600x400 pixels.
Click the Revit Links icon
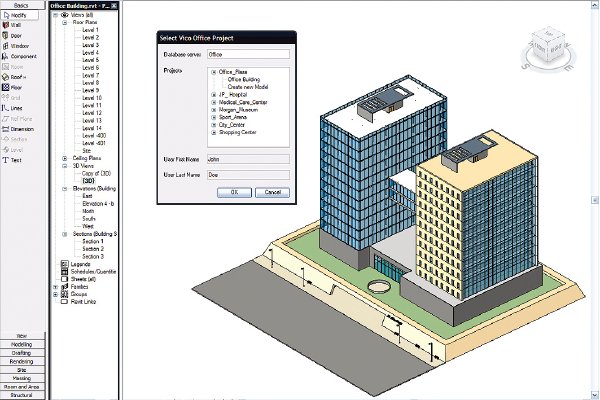65,302
